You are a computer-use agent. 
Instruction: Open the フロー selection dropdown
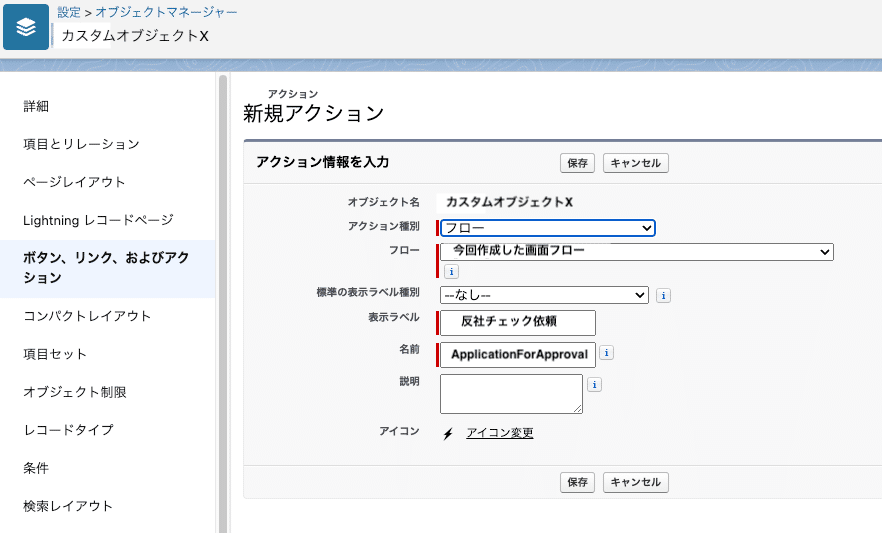tap(637, 252)
